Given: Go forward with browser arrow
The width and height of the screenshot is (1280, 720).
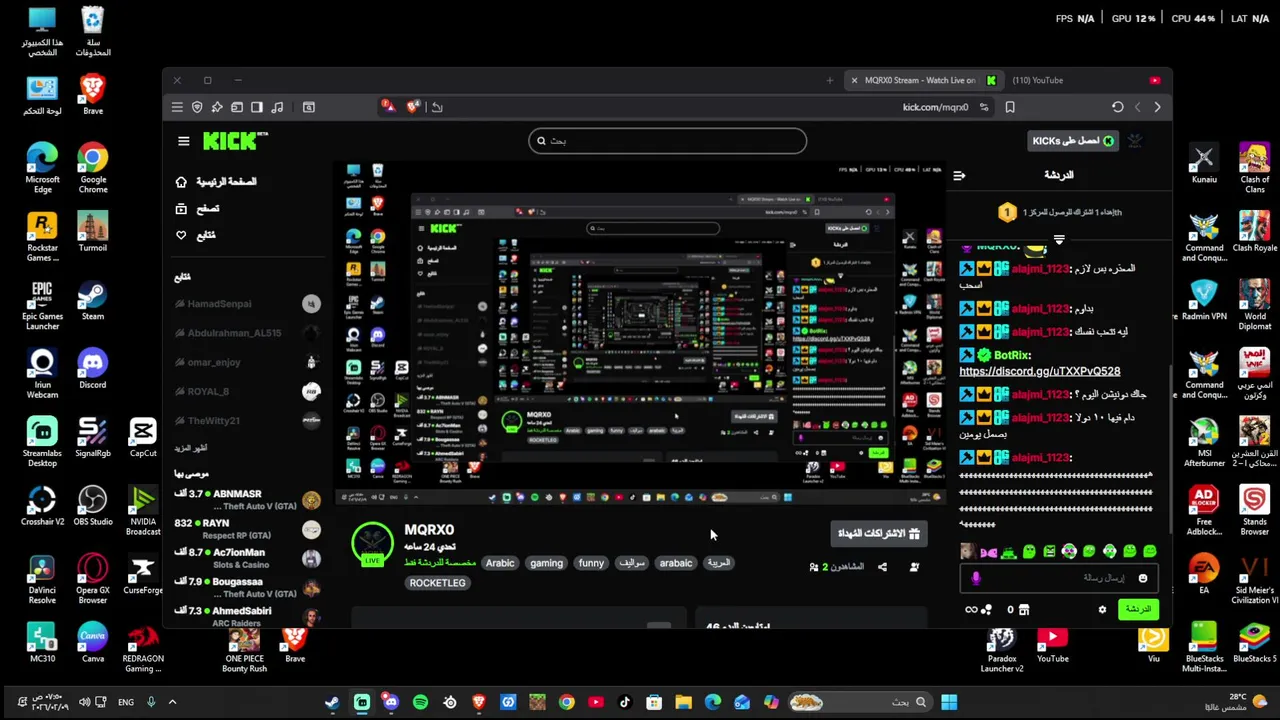Looking at the screenshot, I should (x=1158, y=107).
